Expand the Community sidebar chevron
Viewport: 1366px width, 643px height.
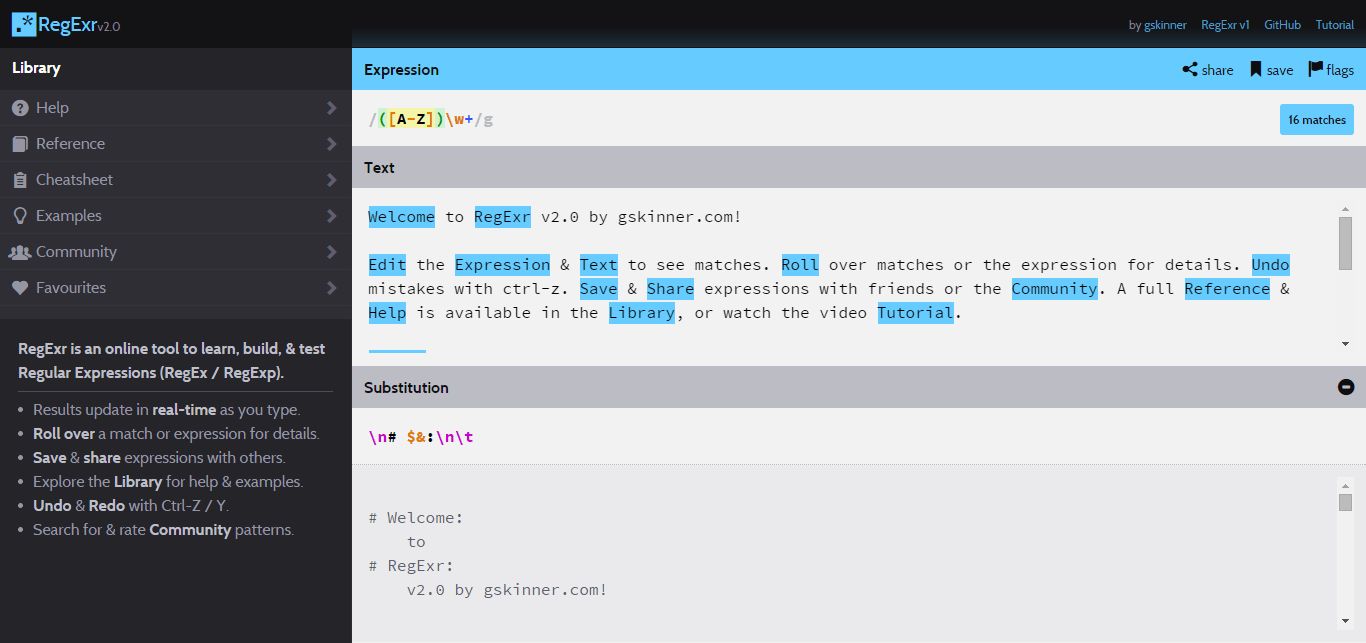coord(332,251)
